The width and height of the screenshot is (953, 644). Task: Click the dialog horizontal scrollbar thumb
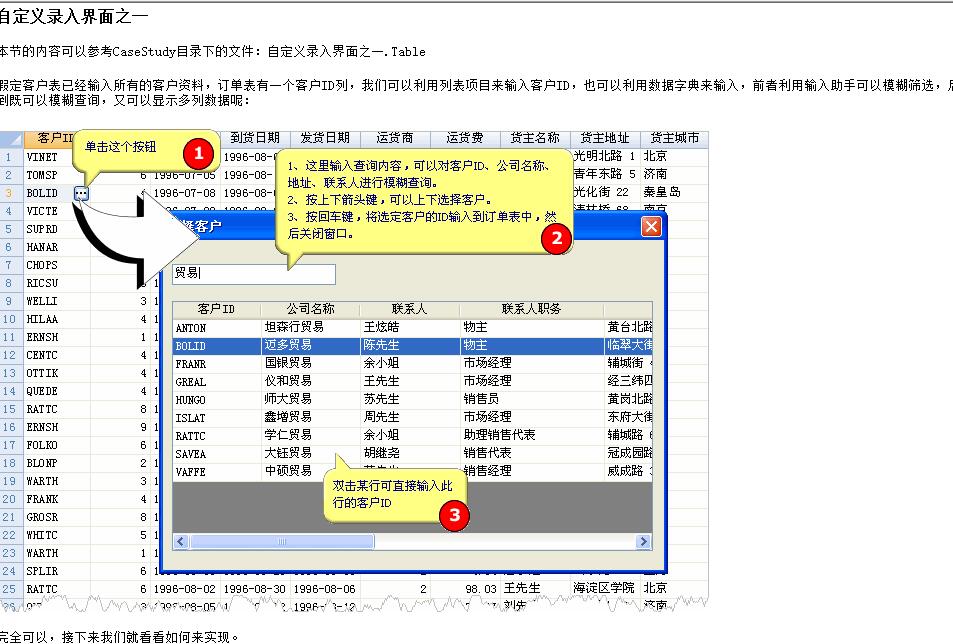[281, 541]
